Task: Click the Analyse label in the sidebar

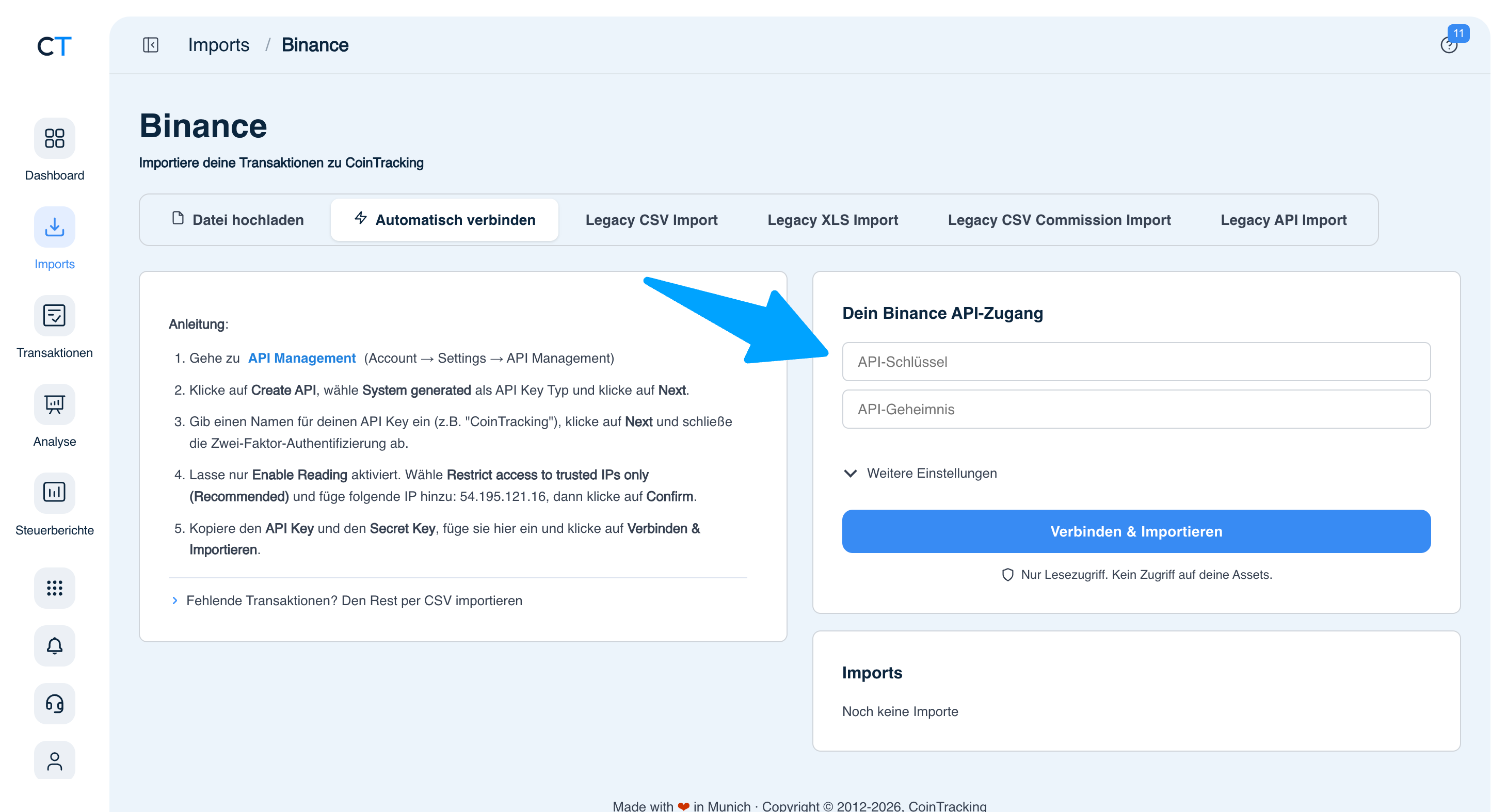Action: pyautogui.click(x=54, y=442)
